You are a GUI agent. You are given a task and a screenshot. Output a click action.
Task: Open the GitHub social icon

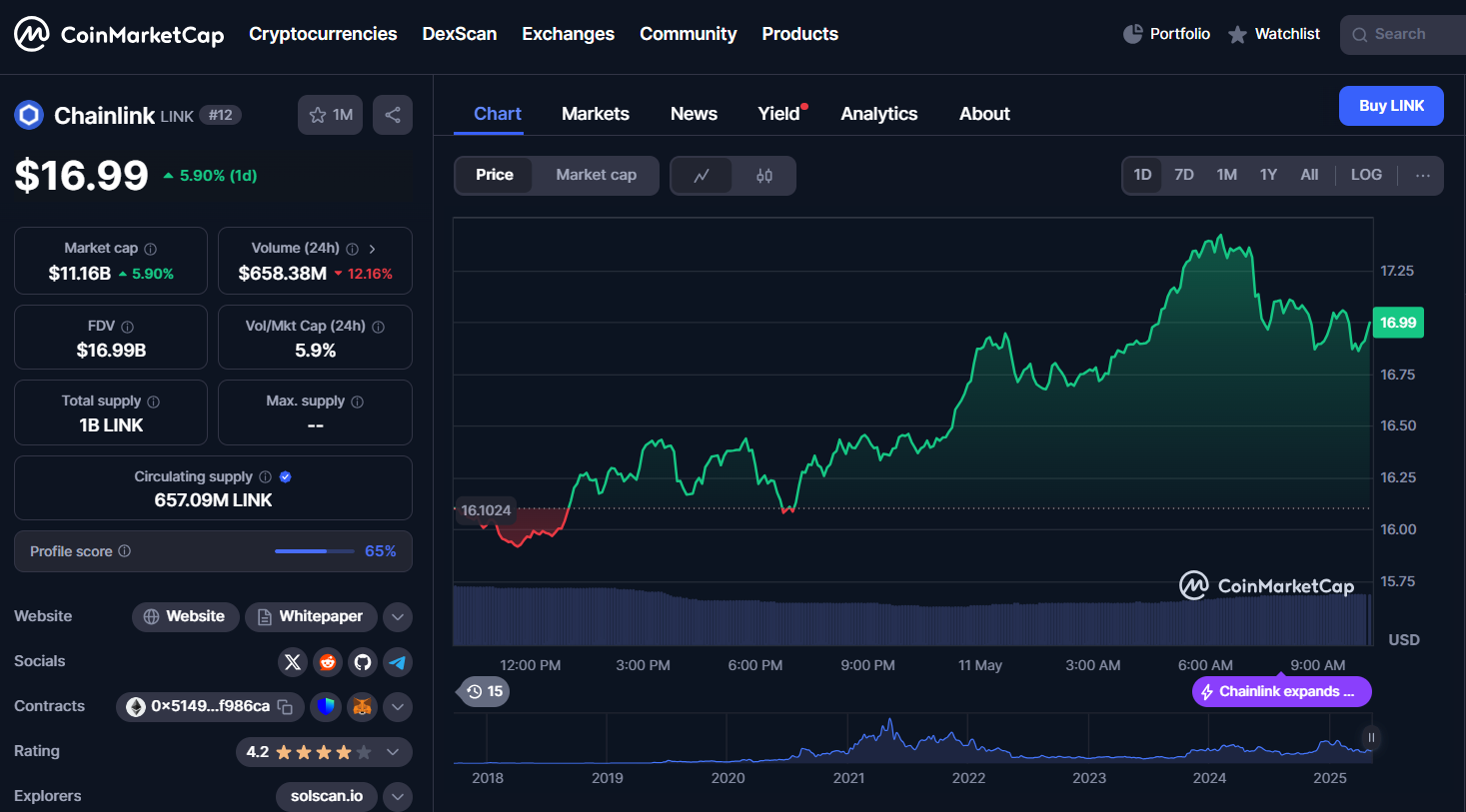point(363,661)
